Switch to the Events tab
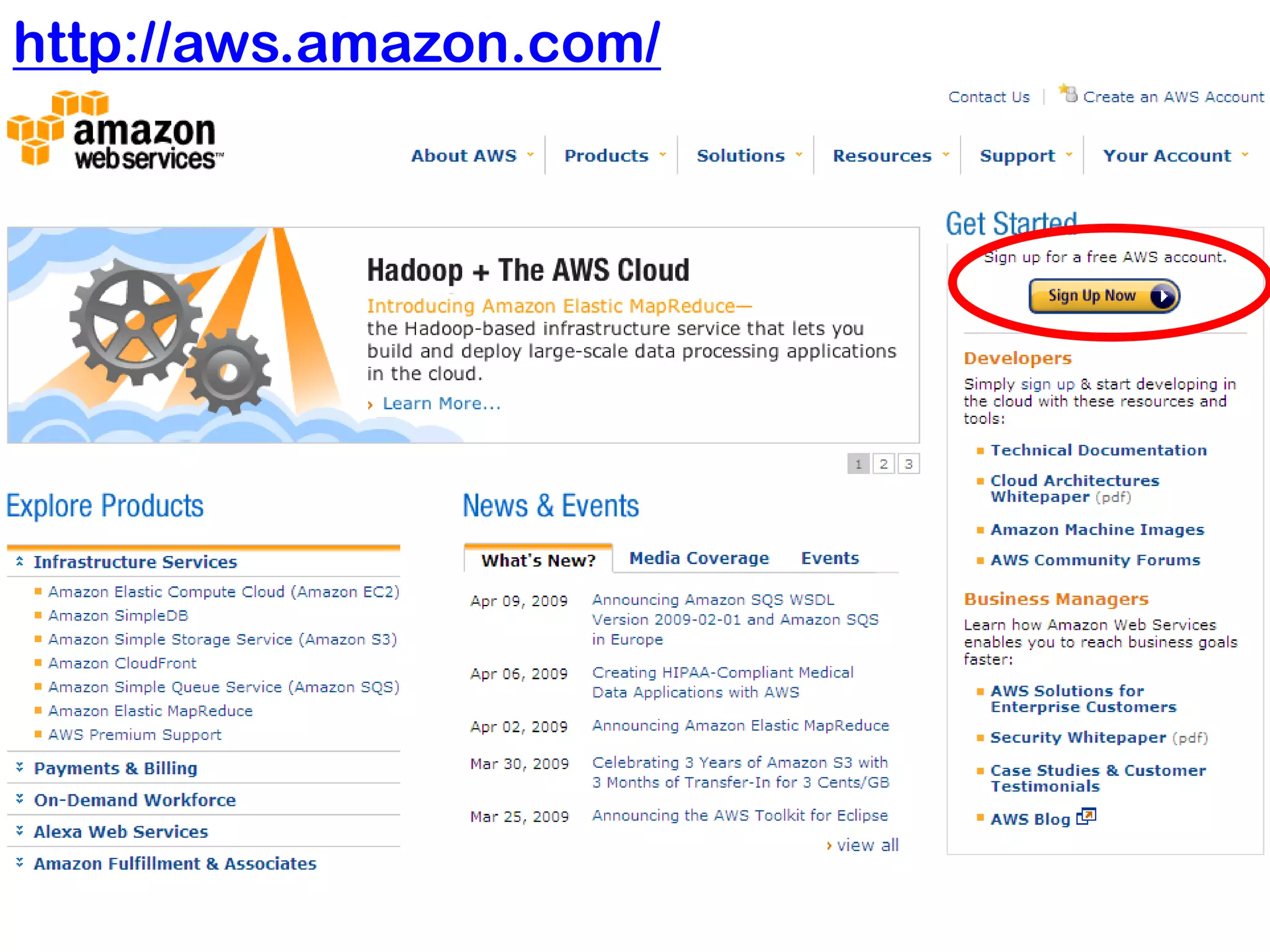This screenshot has height=952, width=1270. (830, 558)
